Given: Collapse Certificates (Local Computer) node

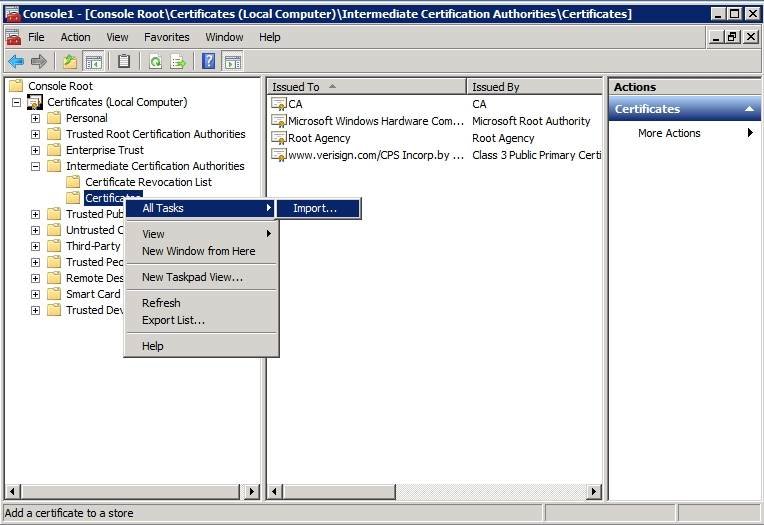Looking at the screenshot, I should 16,102.
